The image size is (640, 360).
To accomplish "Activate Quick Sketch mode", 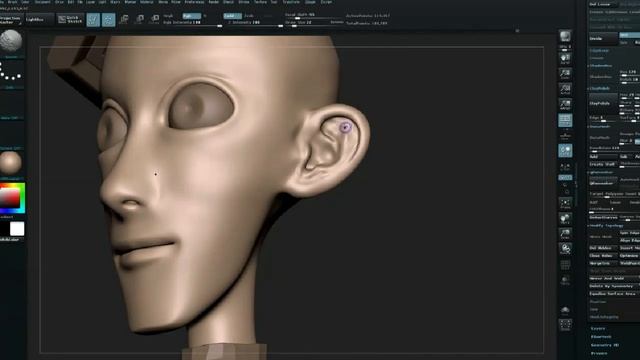I will click(x=71, y=19).
